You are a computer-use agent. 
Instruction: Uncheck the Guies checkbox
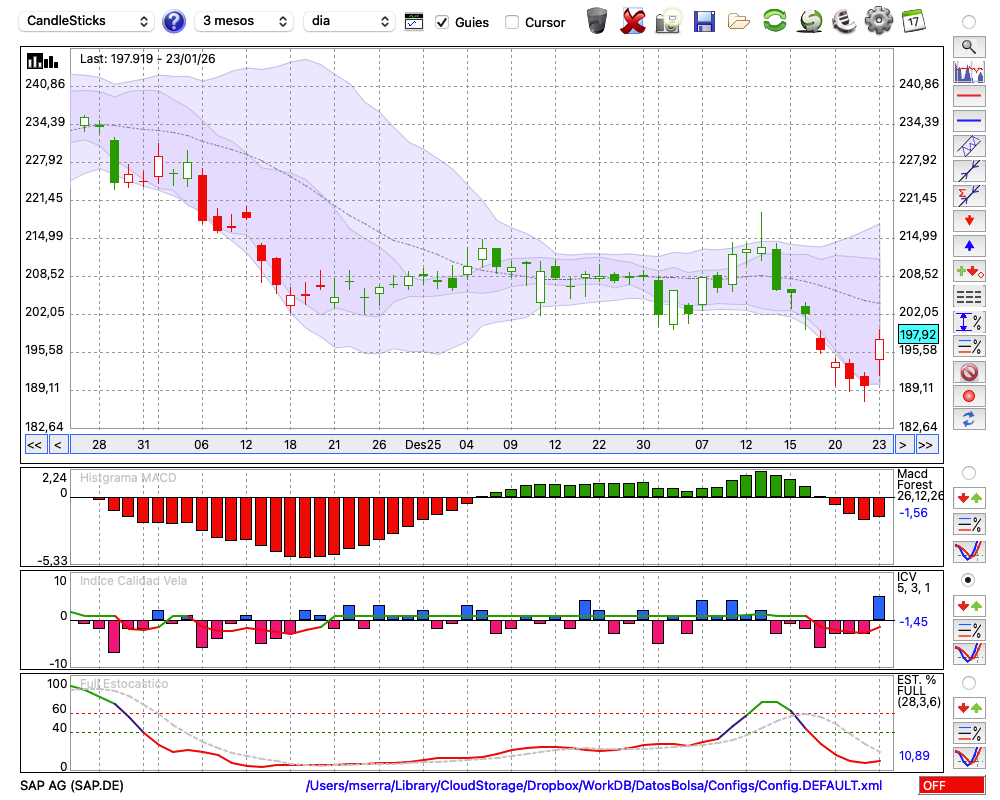(442, 22)
